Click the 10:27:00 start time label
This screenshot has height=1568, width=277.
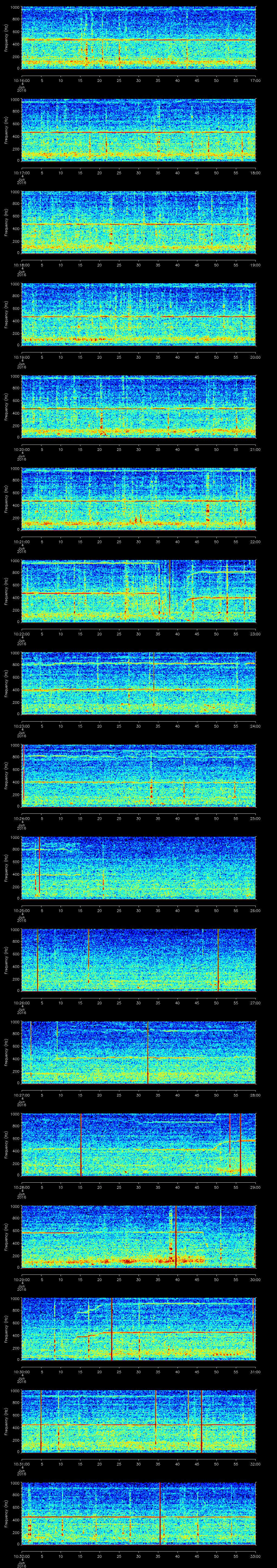coord(21,1095)
